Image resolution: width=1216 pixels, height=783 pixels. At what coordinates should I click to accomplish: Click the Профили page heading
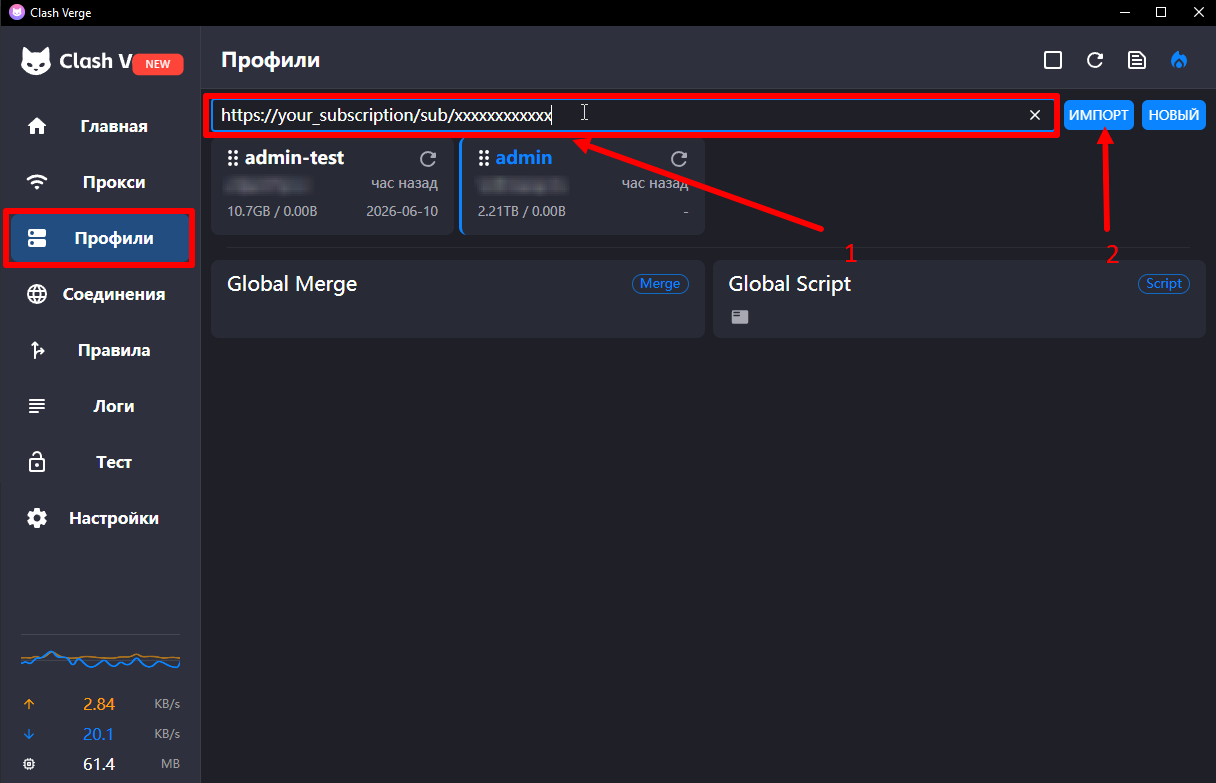point(271,60)
